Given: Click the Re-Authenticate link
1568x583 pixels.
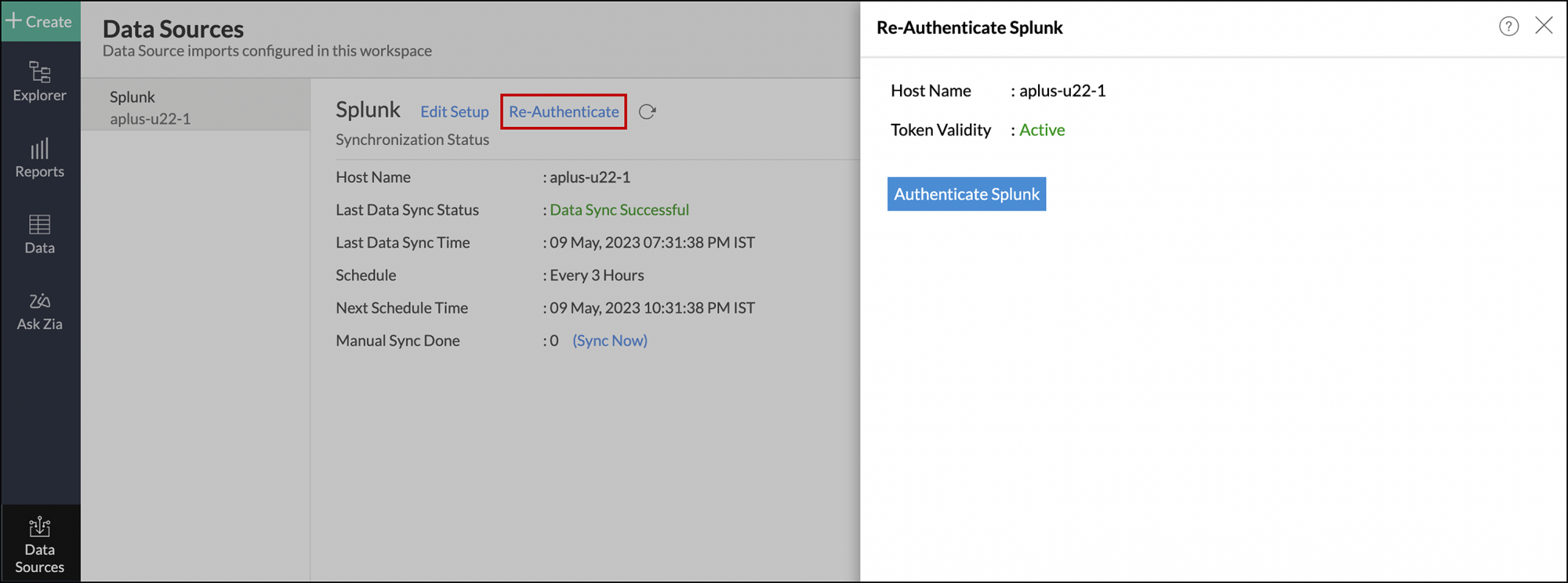Looking at the screenshot, I should click(x=564, y=112).
